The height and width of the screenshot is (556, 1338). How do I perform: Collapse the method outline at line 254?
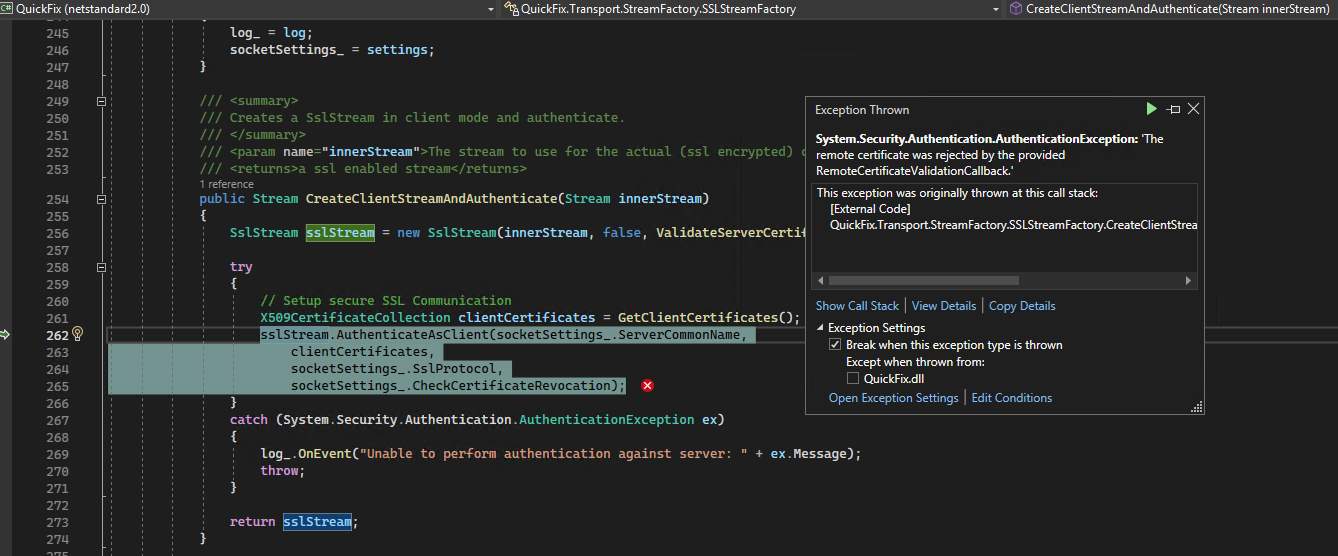click(101, 199)
